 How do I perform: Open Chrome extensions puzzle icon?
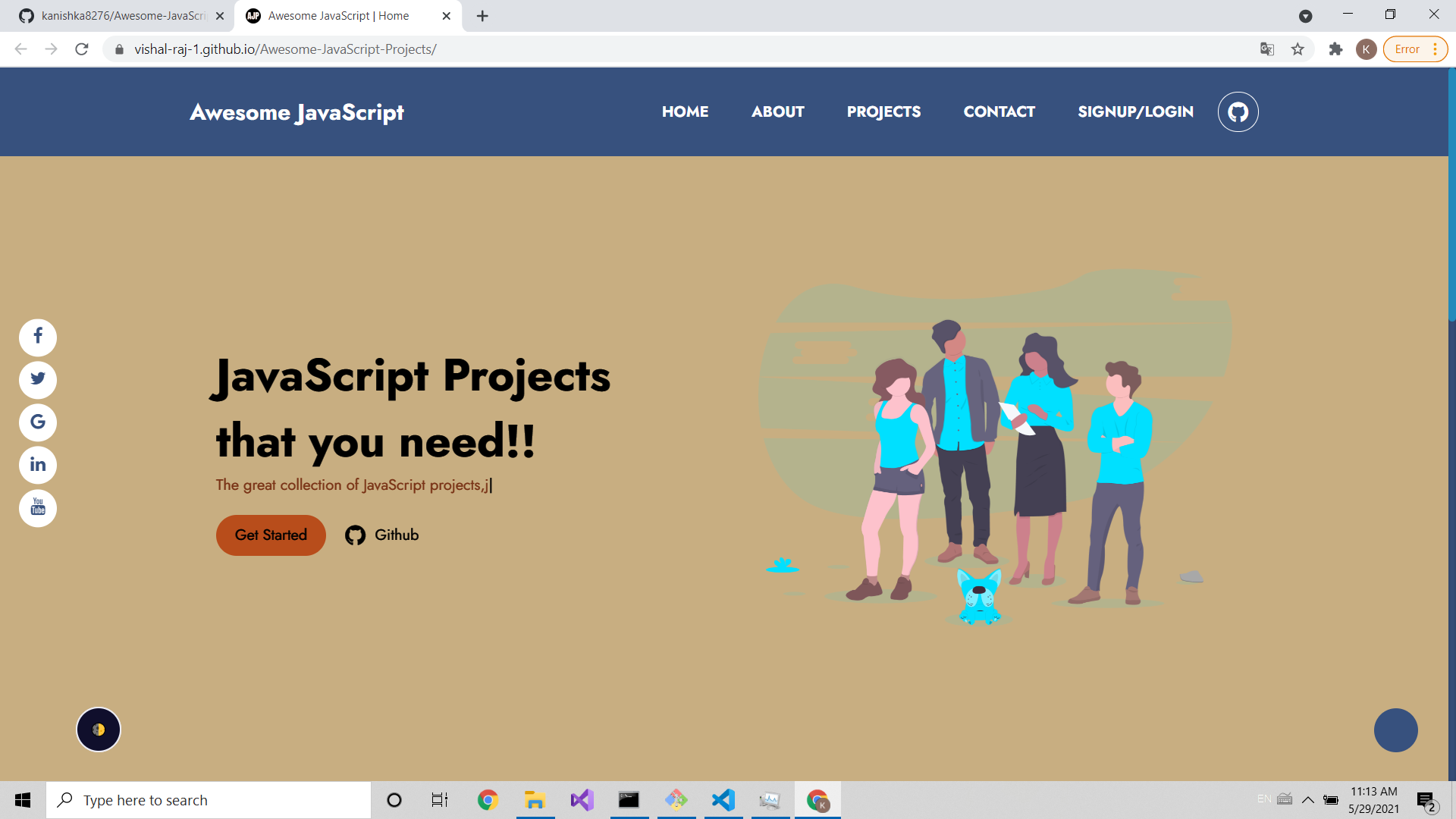pyautogui.click(x=1335, y=49)
